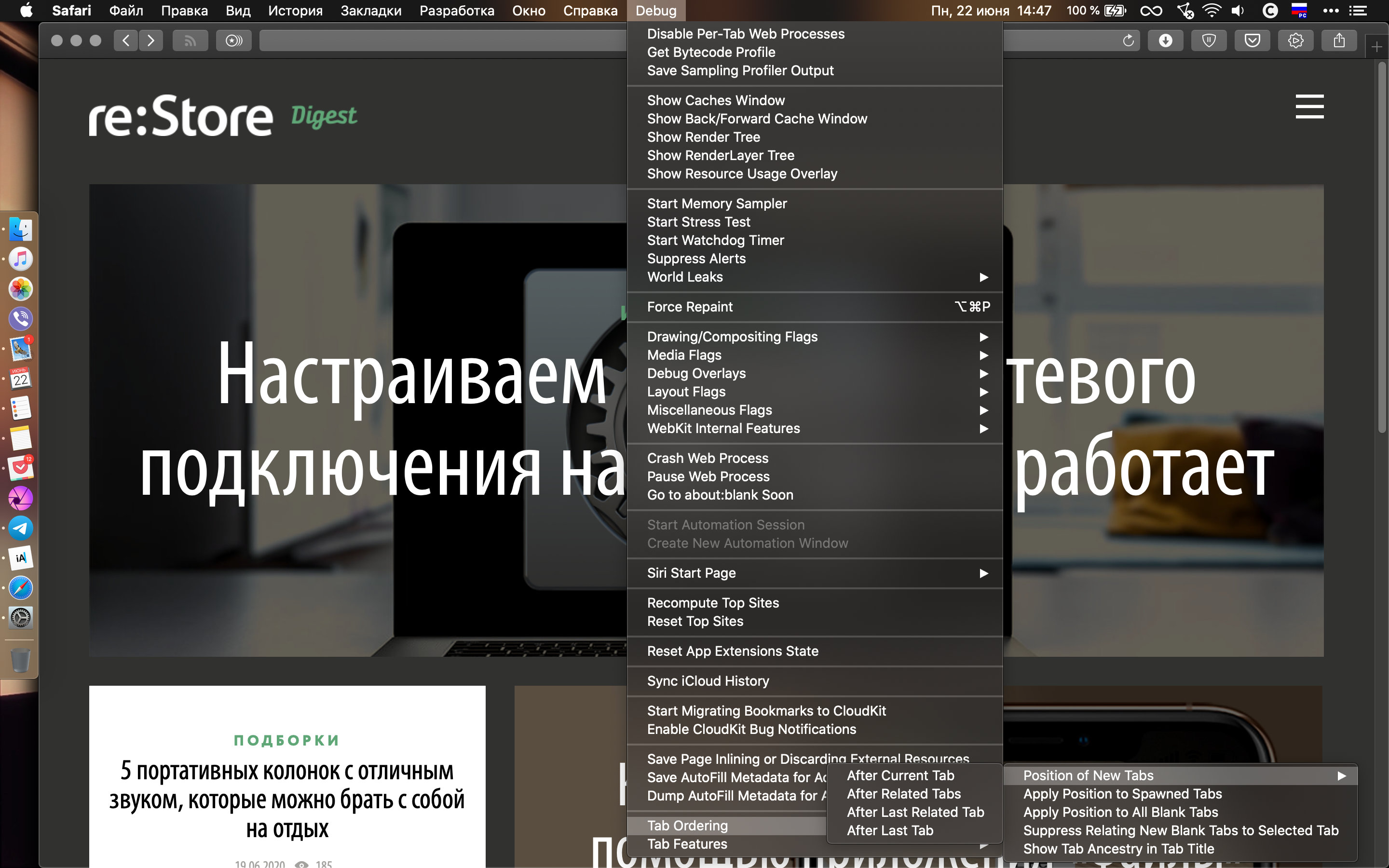
Task: Expand the Media Flags submenu
Action: [x=815, y=355]
